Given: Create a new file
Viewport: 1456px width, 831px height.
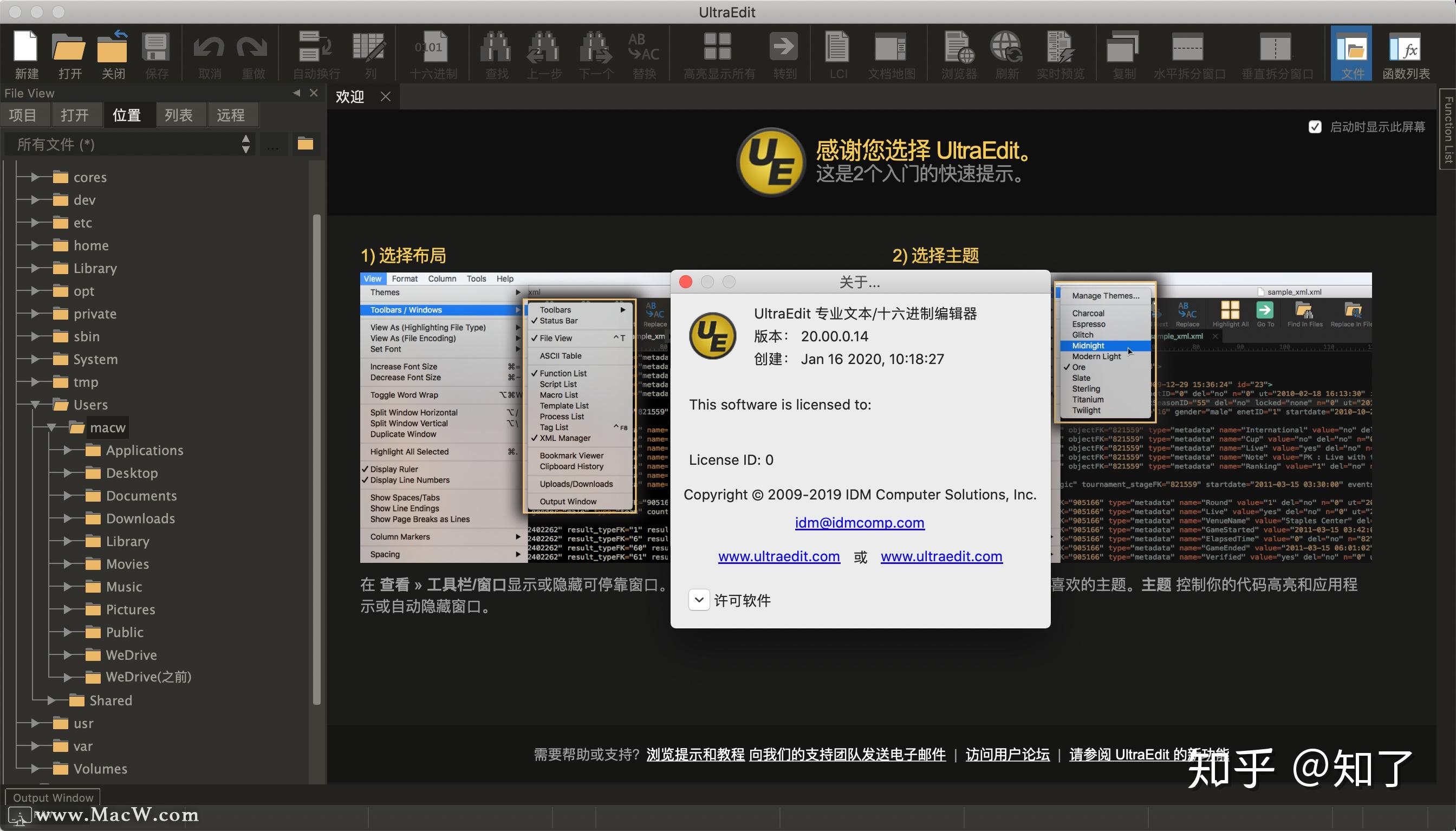Looking at the screenshot, I should [x=25, y=54].
